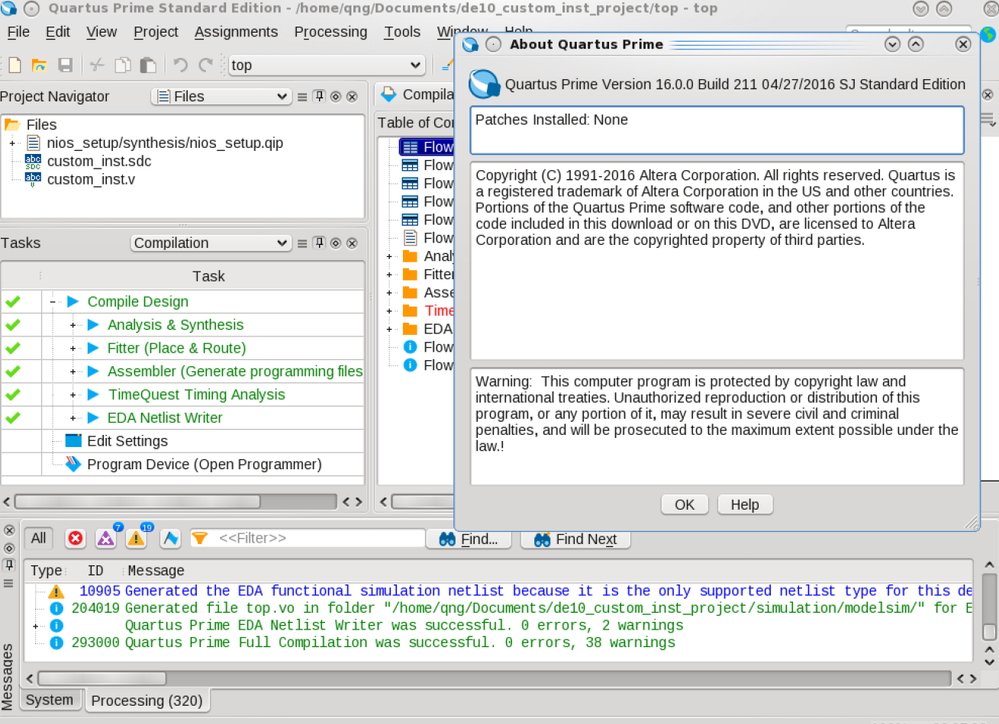Click OK in About Quartus Prime dialog
The height and width of the screenshot is (724, 999).
coord(684,505)
